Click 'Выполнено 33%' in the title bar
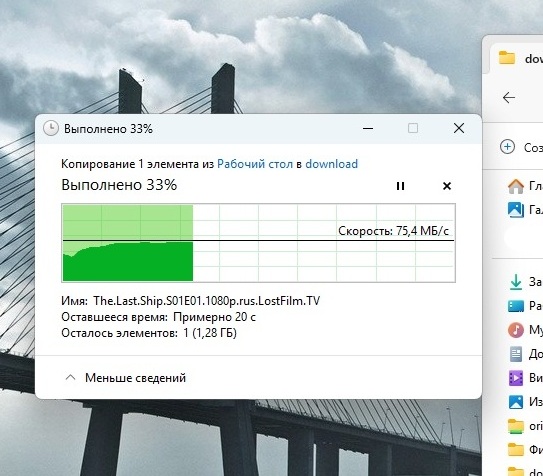This screenshot has width=543, height=476. tap(108, 129)
